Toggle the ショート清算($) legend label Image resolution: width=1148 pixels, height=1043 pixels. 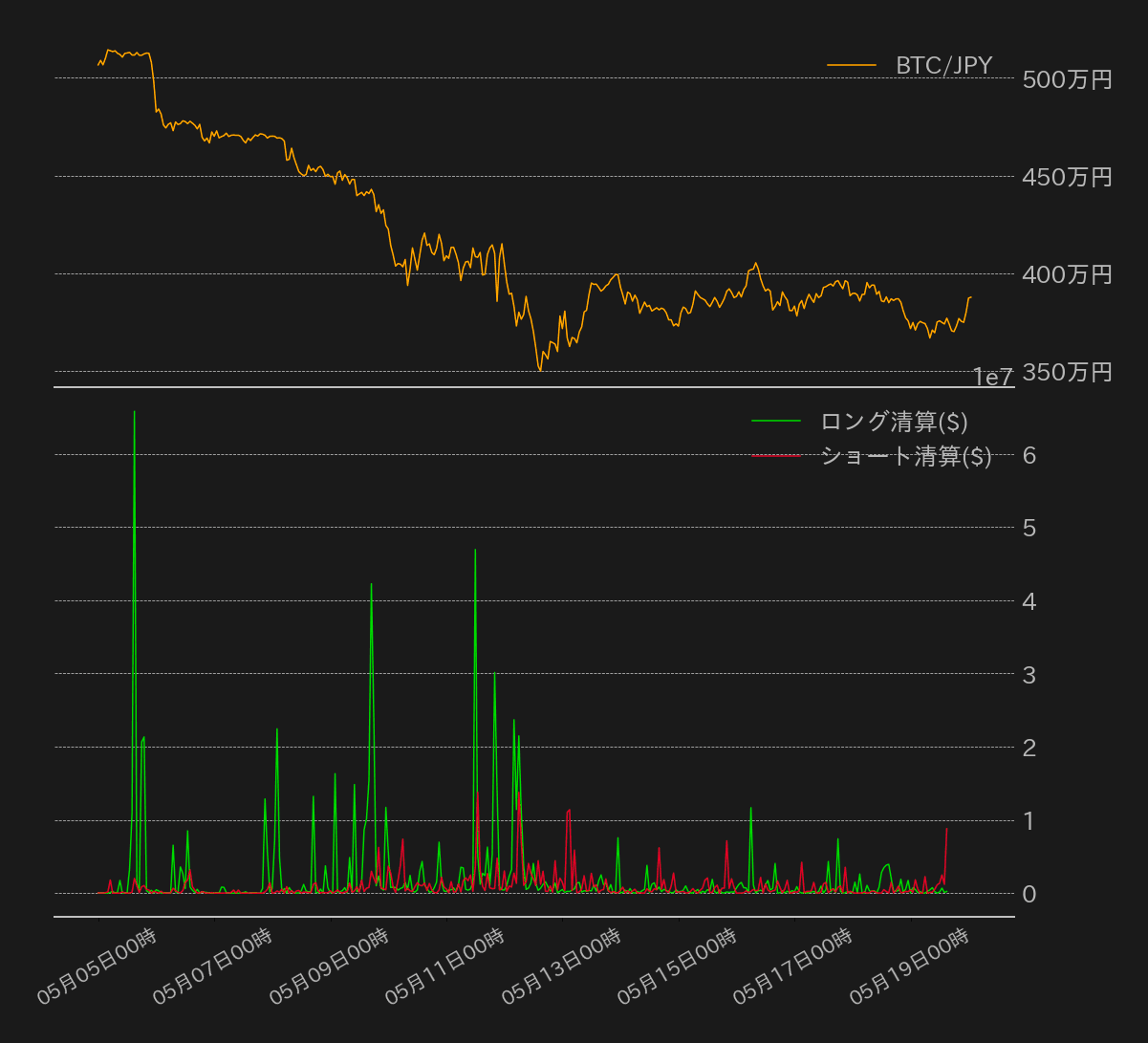[905, 456]
